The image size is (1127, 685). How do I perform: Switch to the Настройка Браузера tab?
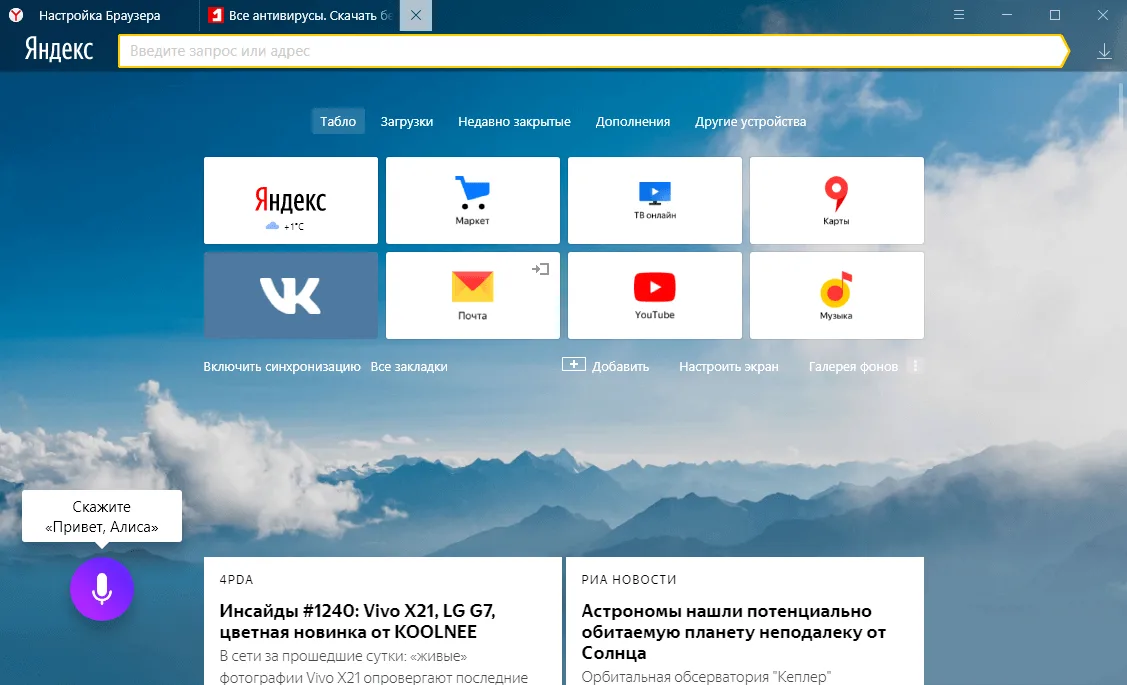tap(99, 15)
